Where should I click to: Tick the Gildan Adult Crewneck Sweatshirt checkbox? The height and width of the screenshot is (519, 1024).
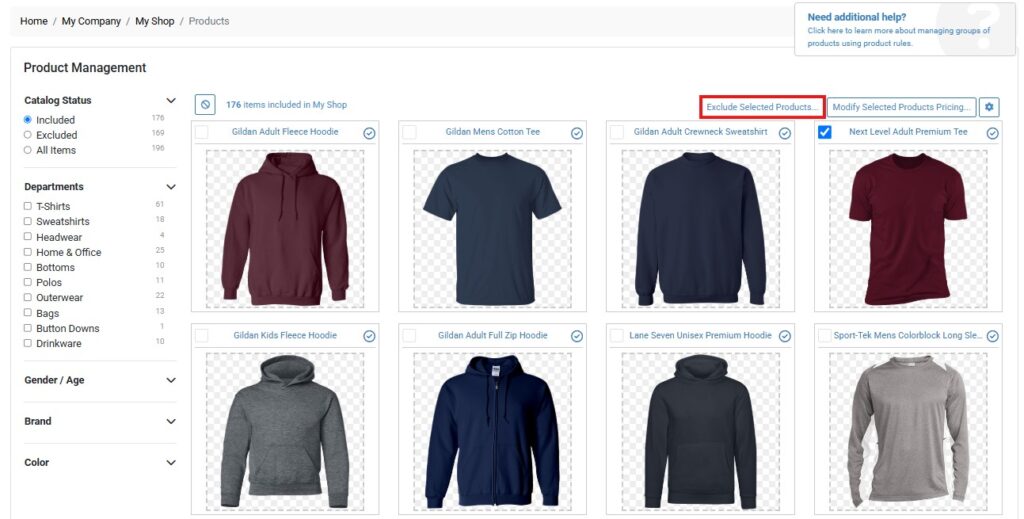(617, 132)
